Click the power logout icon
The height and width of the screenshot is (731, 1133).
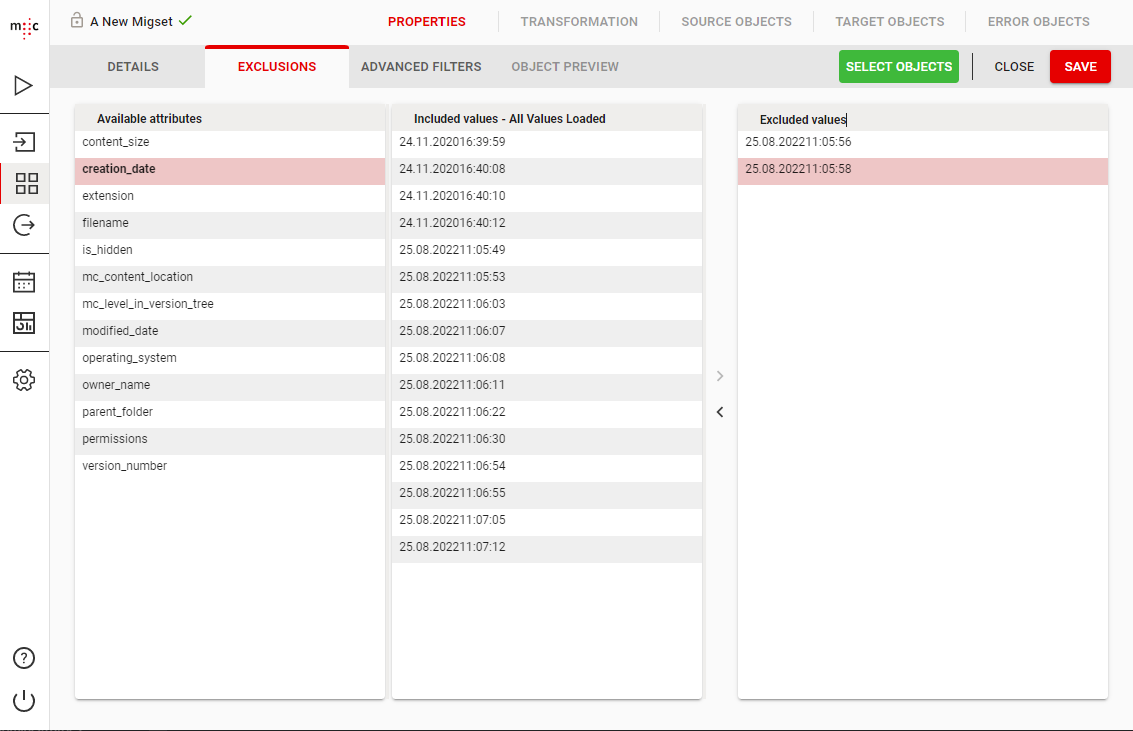(x=24, y=701)
